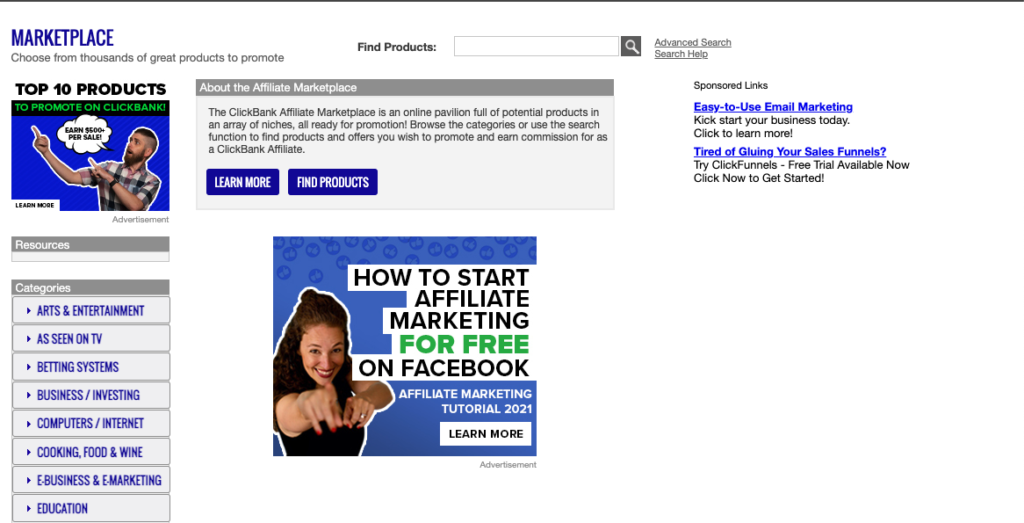Viewport: 1024px width, 523px height.
Task: Open the Search Help link
Action: pyautogui.click(x=680, y=54)
